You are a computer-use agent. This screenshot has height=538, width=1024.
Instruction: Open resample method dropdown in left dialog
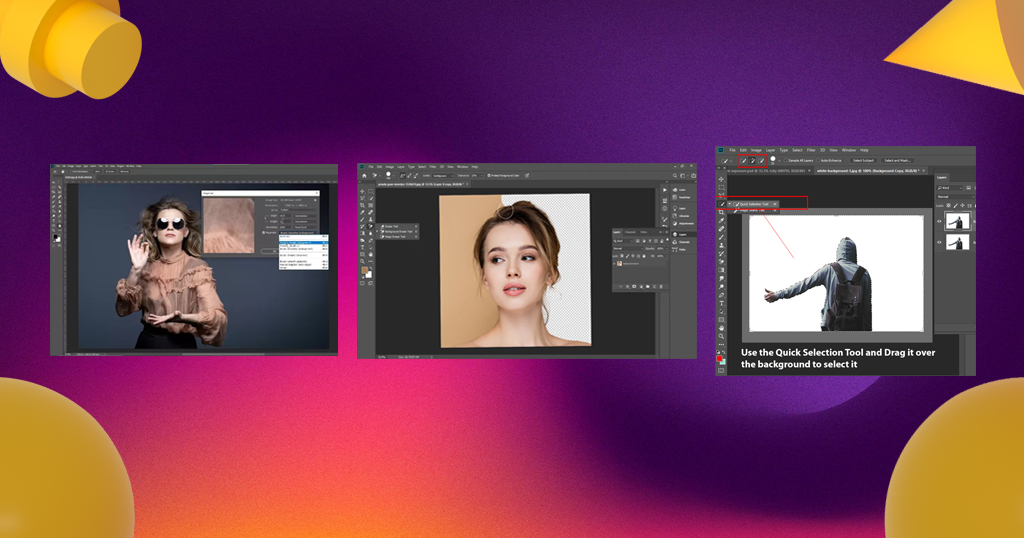tap(298, 233)
